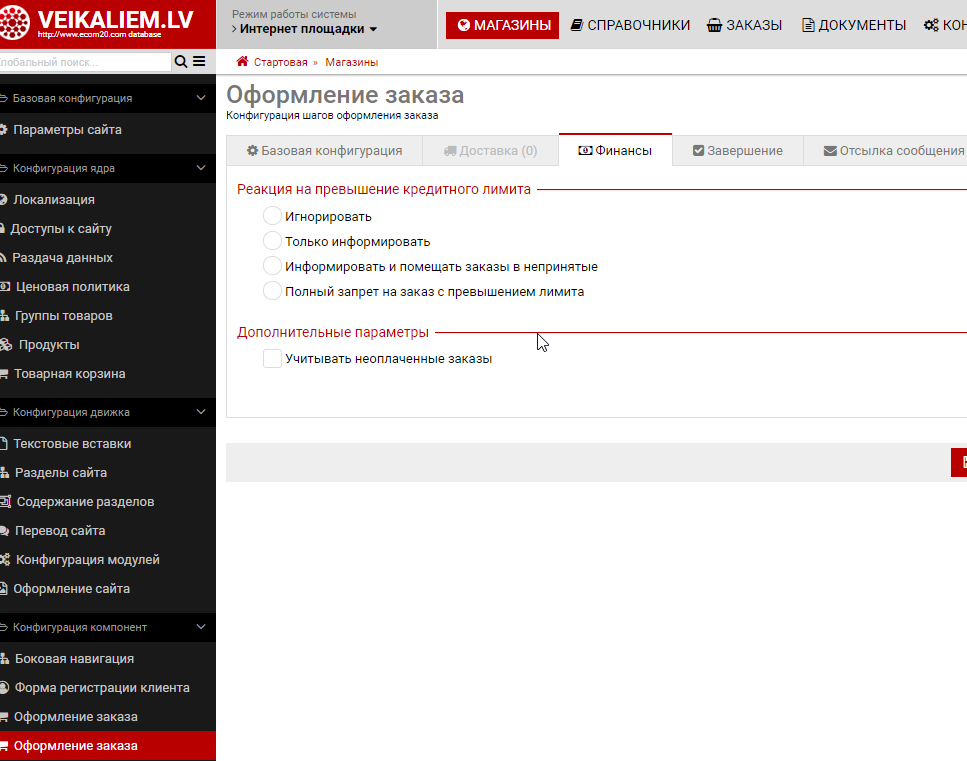Enable Учитывать неоплаченные заказы checkbox
Viewport: 967px width, 761px height.
[x=272, y=358]
